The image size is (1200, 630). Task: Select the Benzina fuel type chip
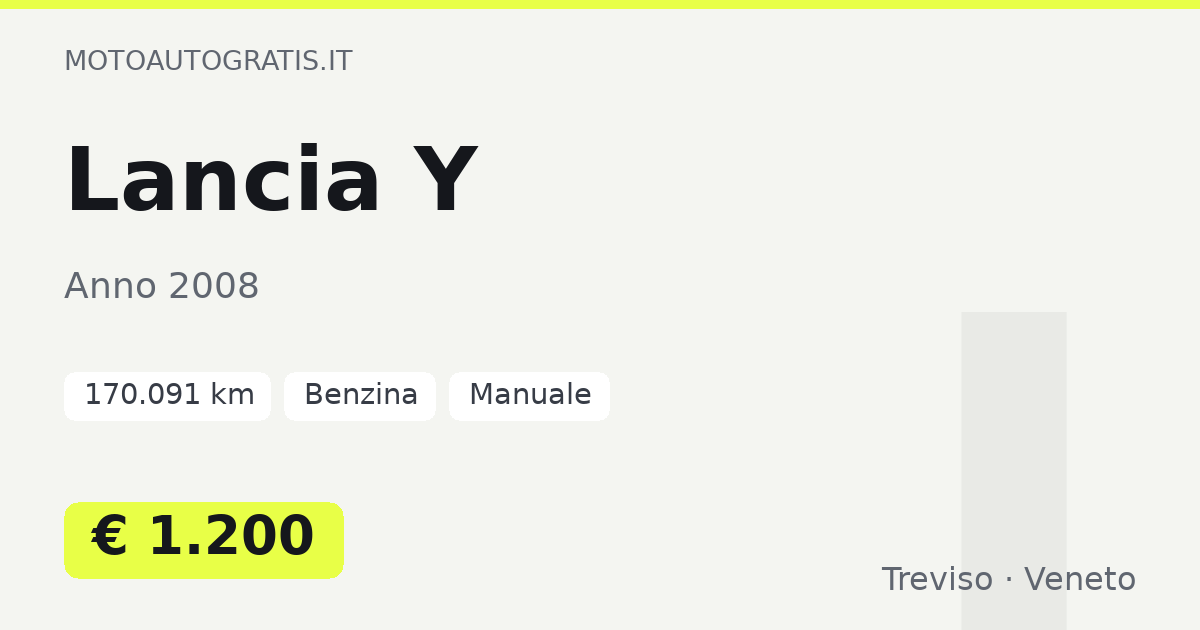point(360,396)
